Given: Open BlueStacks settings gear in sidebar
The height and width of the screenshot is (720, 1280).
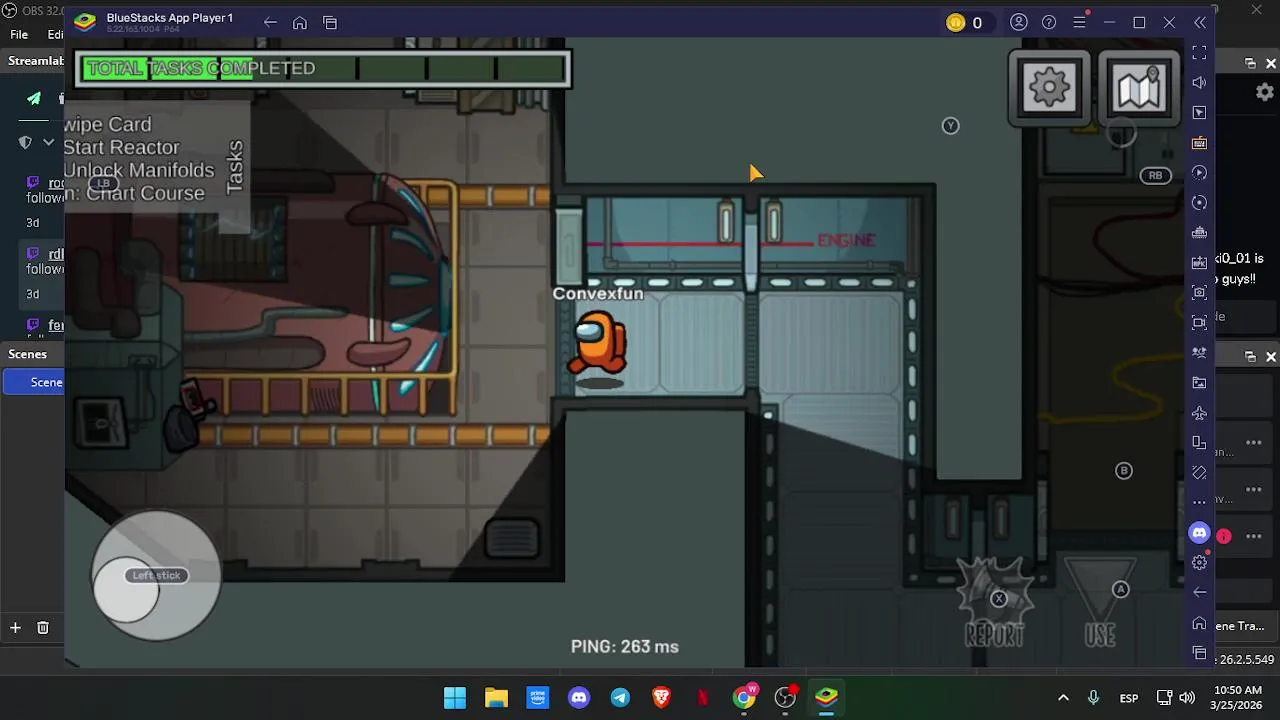Looking at the screenshot, I should (1200, 563).
